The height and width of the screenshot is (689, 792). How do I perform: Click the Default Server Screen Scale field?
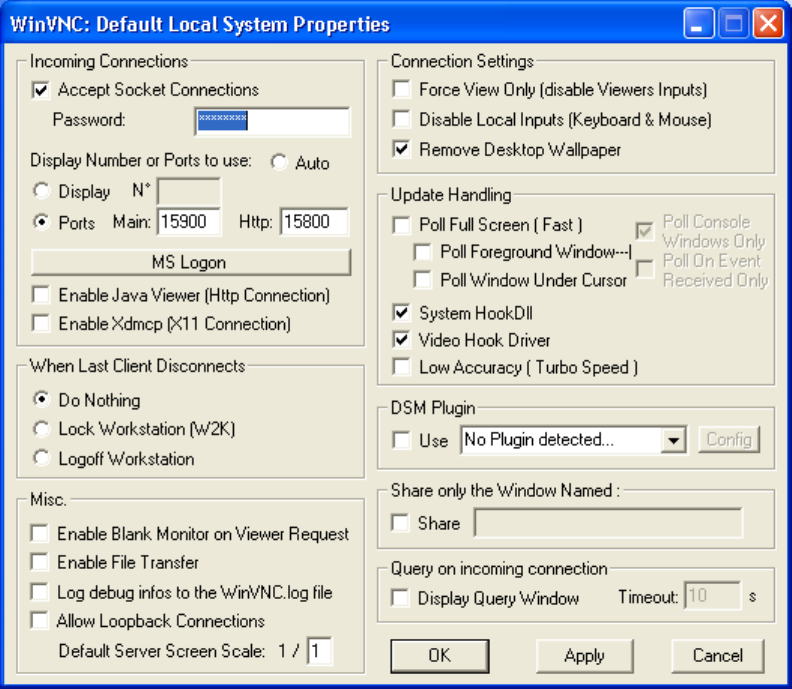(x=319, y=651)
